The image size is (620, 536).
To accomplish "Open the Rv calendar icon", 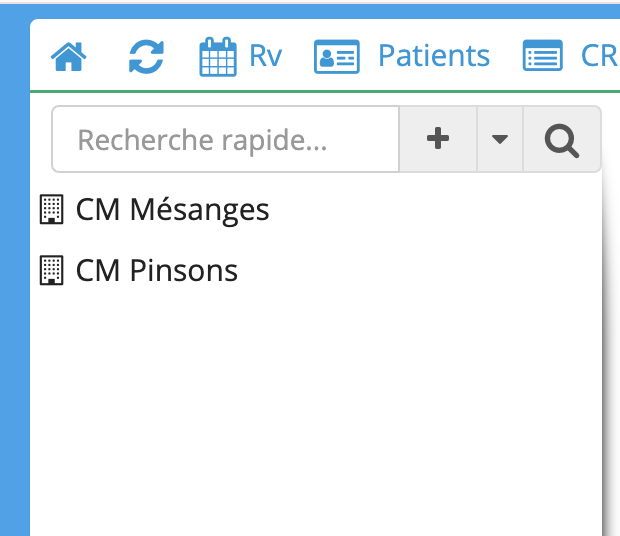I will click(x=218, y=57).
